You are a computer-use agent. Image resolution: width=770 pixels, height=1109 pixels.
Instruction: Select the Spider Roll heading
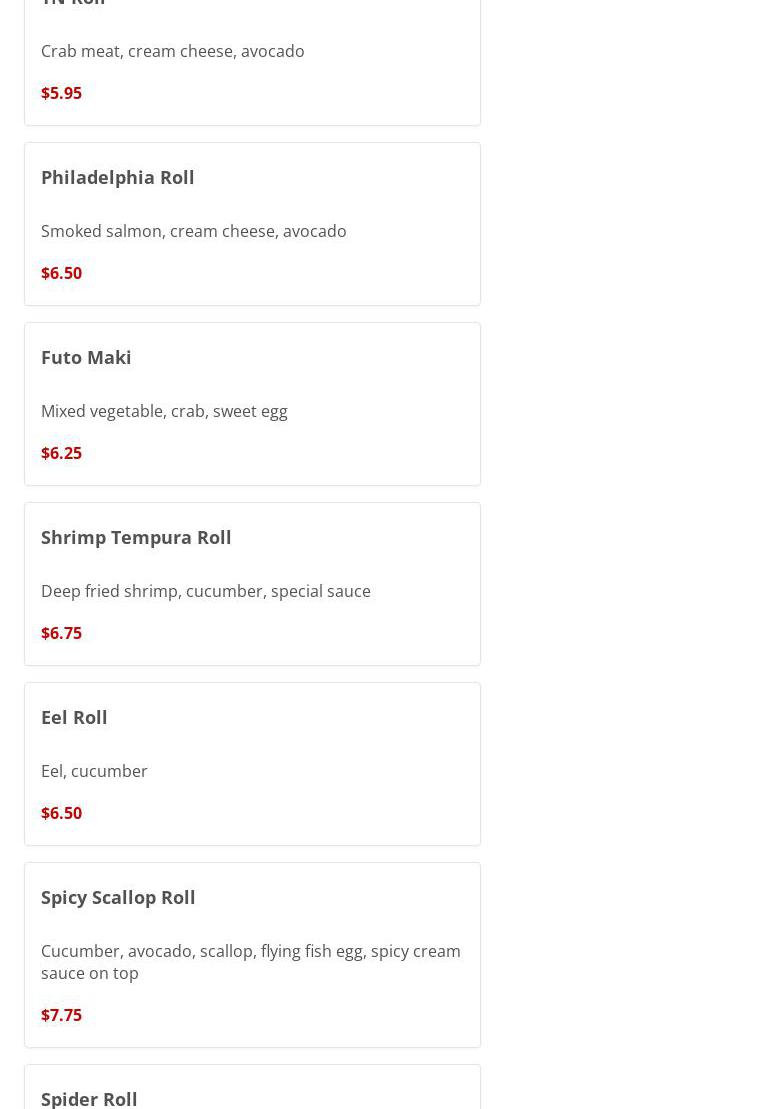point(89,1098)
